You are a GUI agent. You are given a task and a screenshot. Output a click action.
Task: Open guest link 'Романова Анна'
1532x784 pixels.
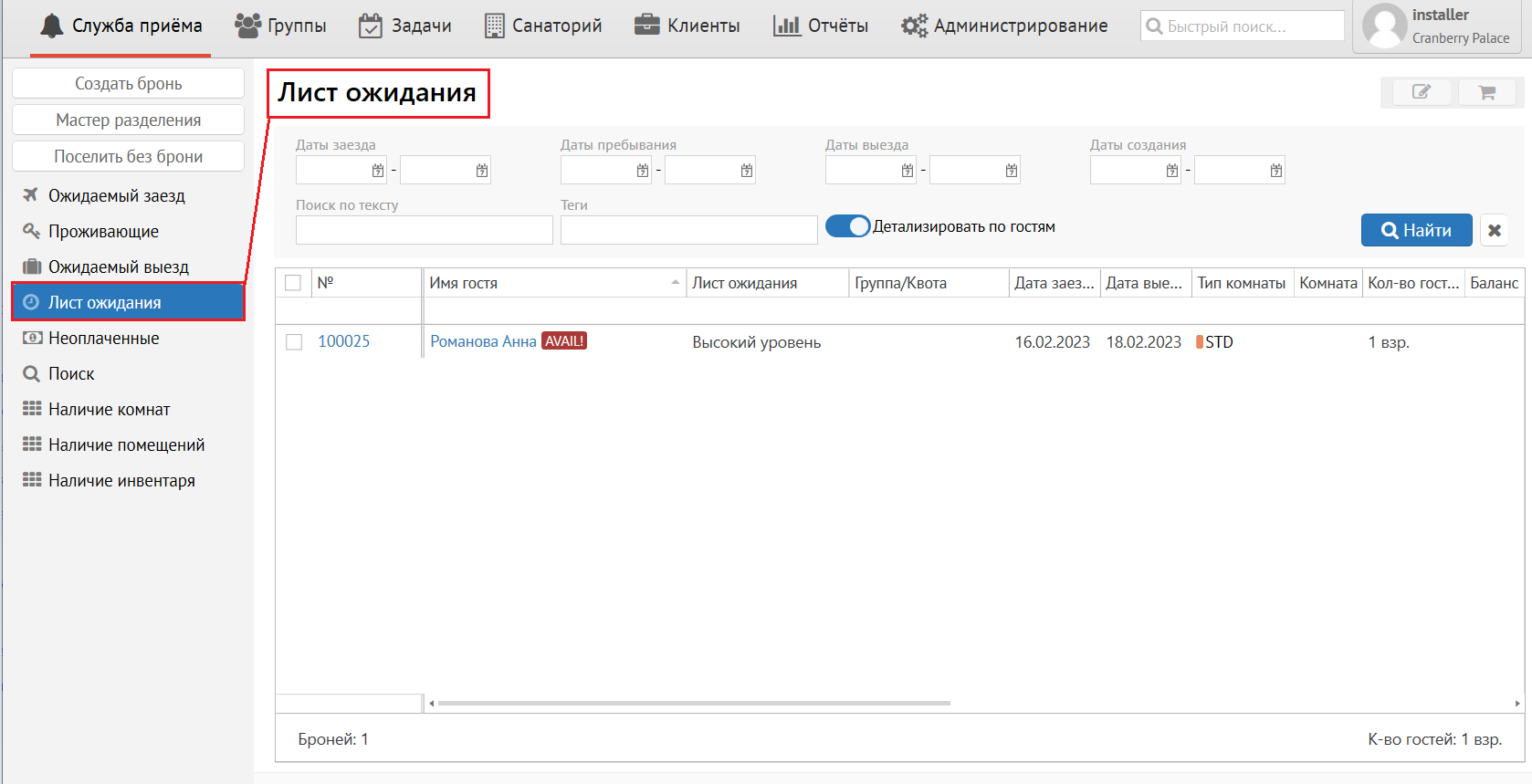pyautogui.click(x=483, y=341)
